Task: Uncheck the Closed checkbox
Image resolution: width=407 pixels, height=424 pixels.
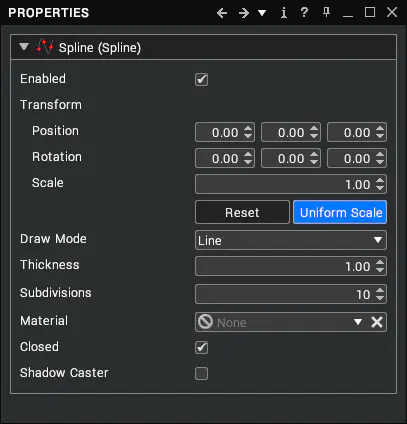Action: tap(201, 348)
